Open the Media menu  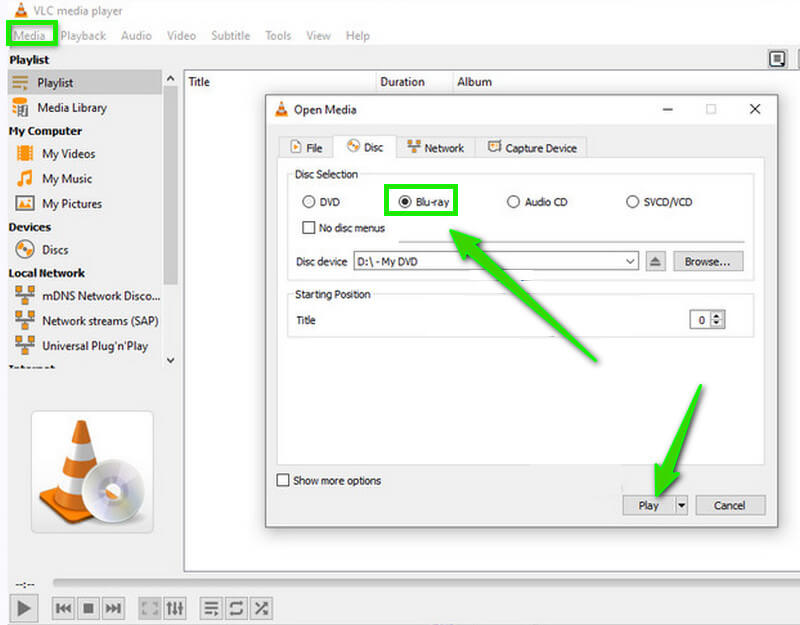pyautogui.click(x=29, y=35)
